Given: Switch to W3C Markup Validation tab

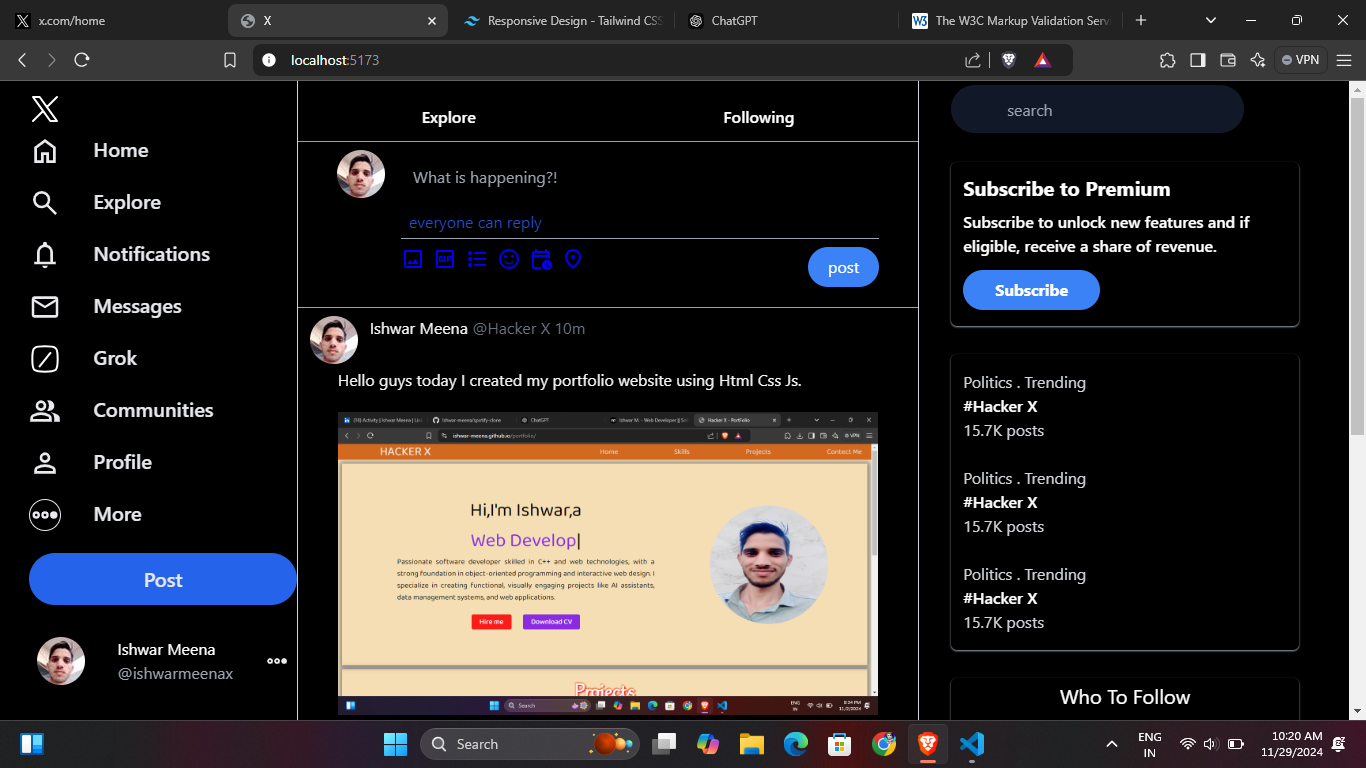Looking at the screenshot, I should [1012, 20].
